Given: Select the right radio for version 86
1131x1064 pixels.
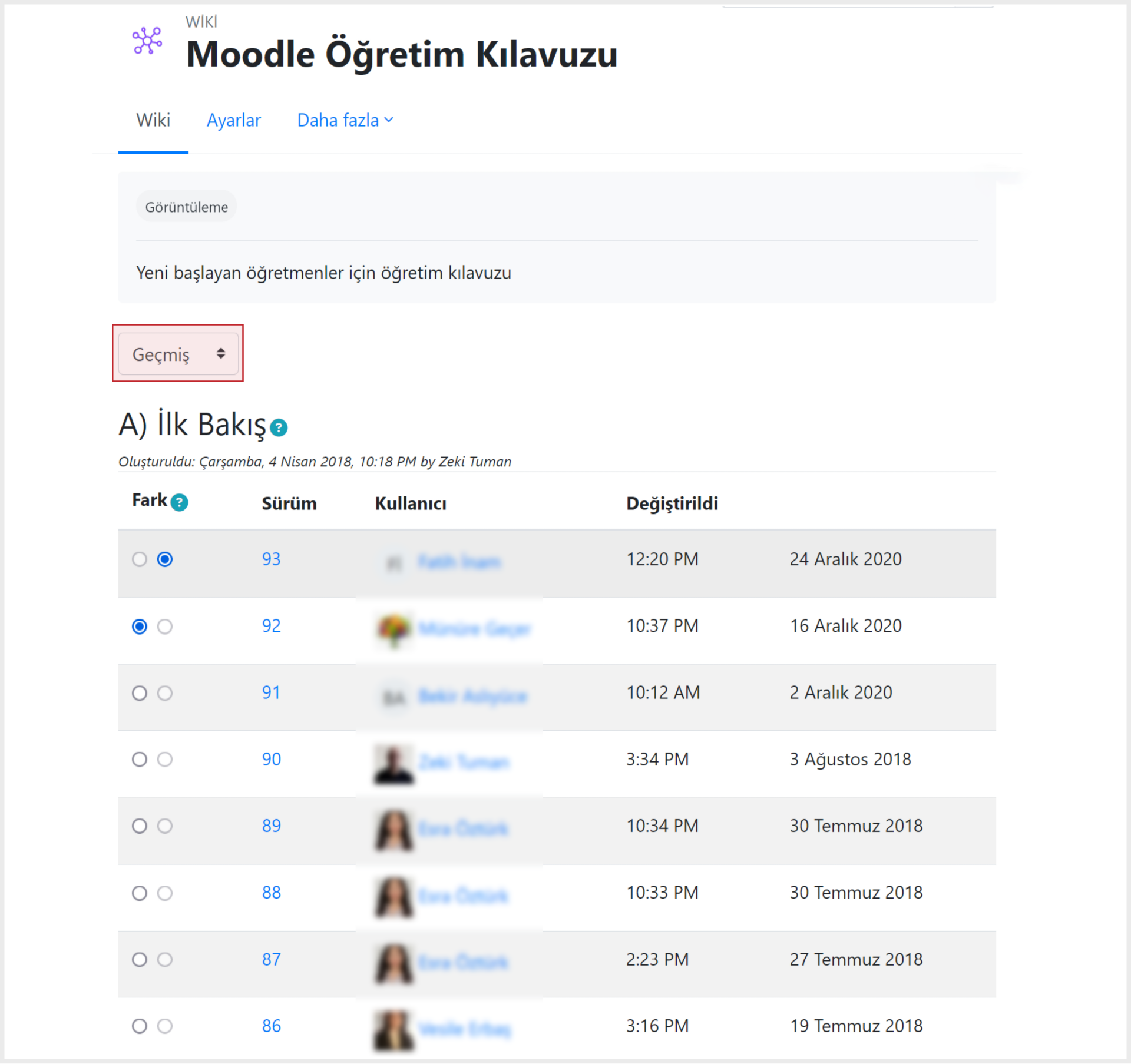Looking at the screenshot, I should (x=165, y=1026).
